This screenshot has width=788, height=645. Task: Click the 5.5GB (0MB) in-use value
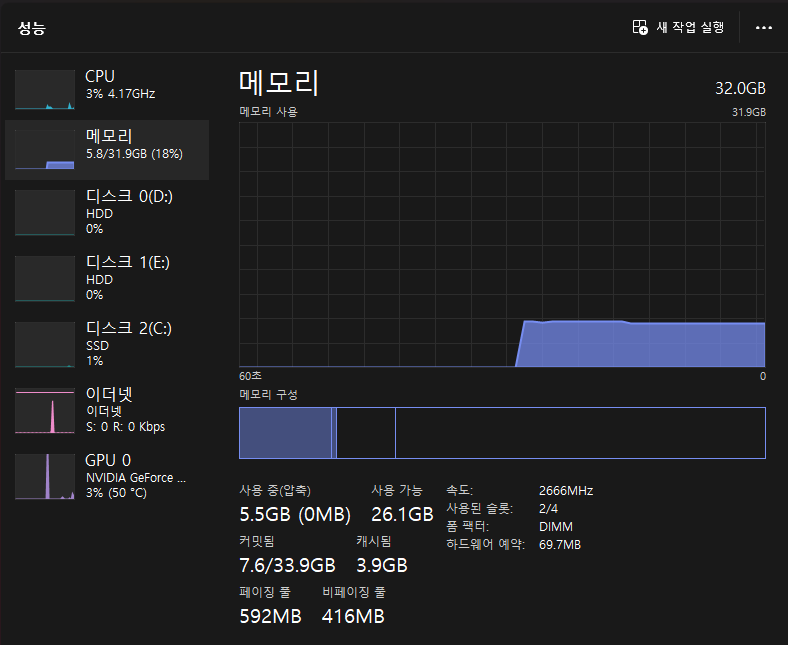pos(295,514)
